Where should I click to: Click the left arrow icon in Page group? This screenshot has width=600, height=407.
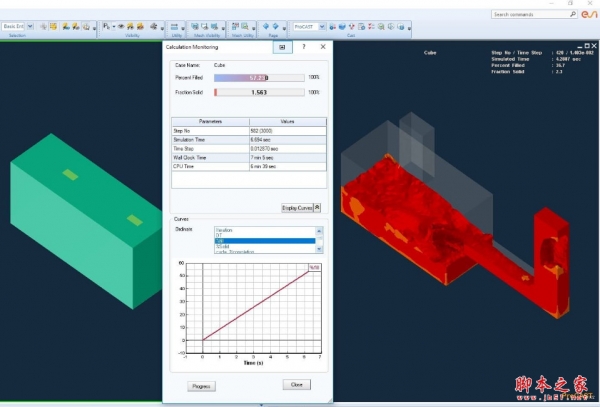[x=267, y=27]
